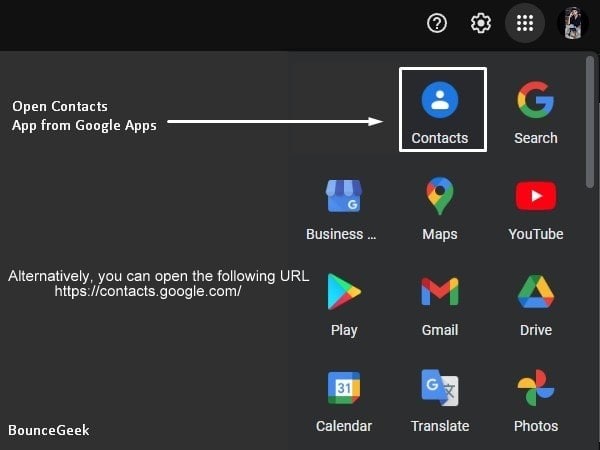
Task: Open Google Photos app
Action: [535, 401]
